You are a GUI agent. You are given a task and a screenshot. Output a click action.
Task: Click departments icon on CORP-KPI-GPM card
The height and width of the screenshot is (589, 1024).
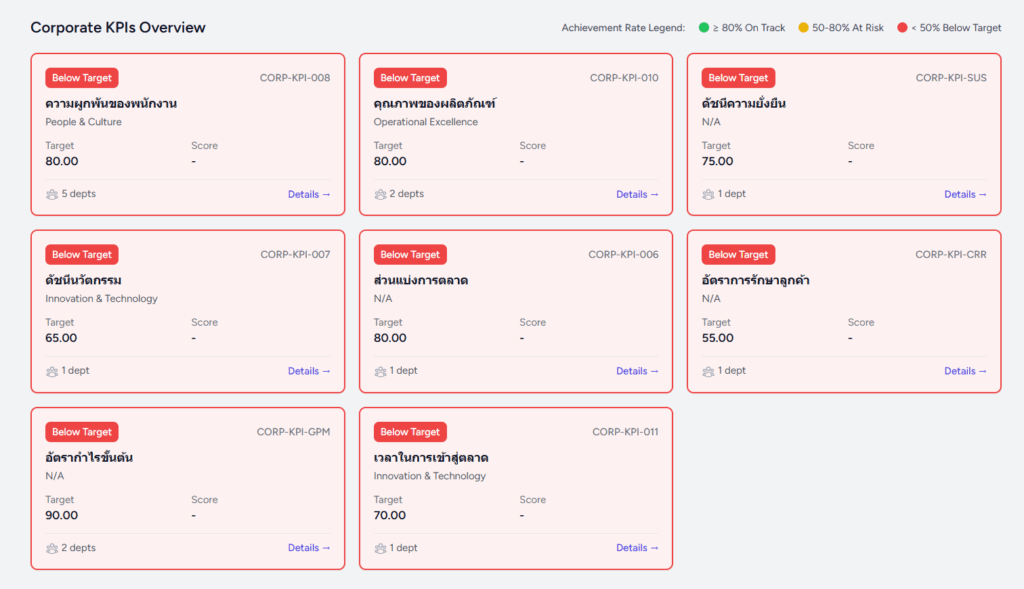point(52,548)
